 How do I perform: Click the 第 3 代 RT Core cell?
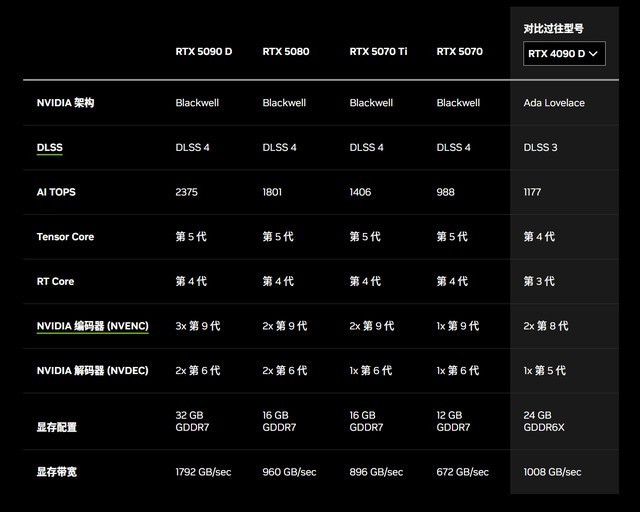click(x=539, y=281)
